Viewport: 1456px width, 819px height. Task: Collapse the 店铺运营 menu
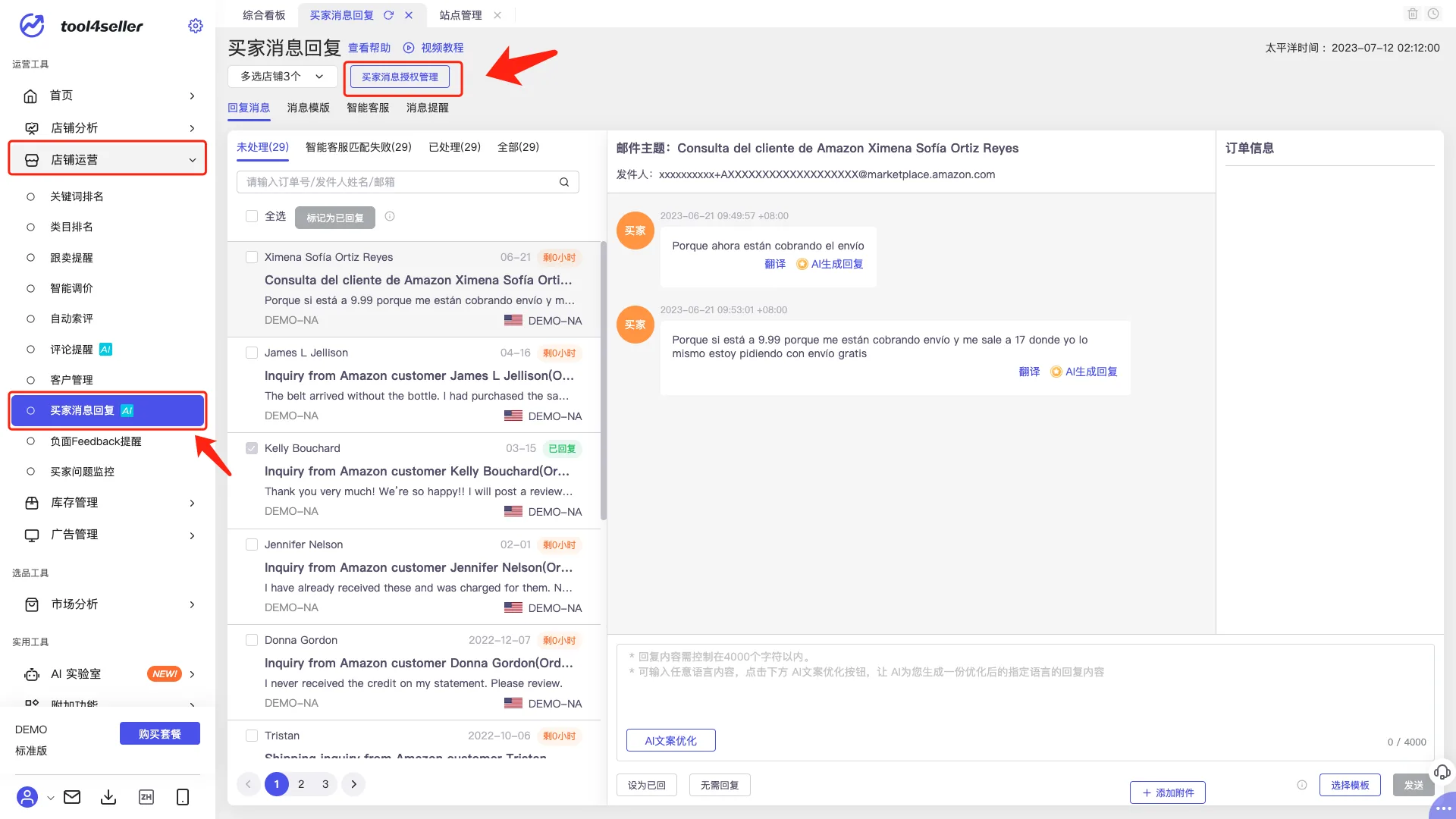click(x=192, y=160)
